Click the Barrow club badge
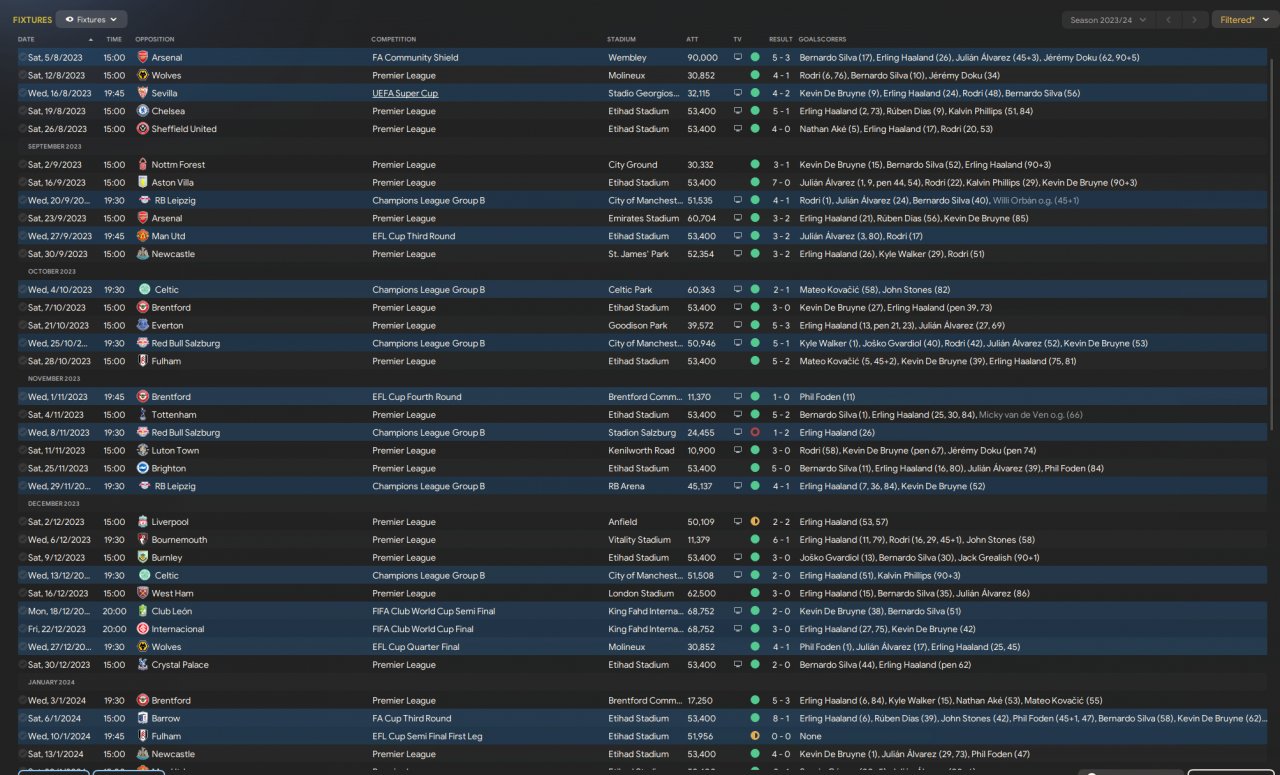This screenshot has height=775, width=1280. coord(143,719)
